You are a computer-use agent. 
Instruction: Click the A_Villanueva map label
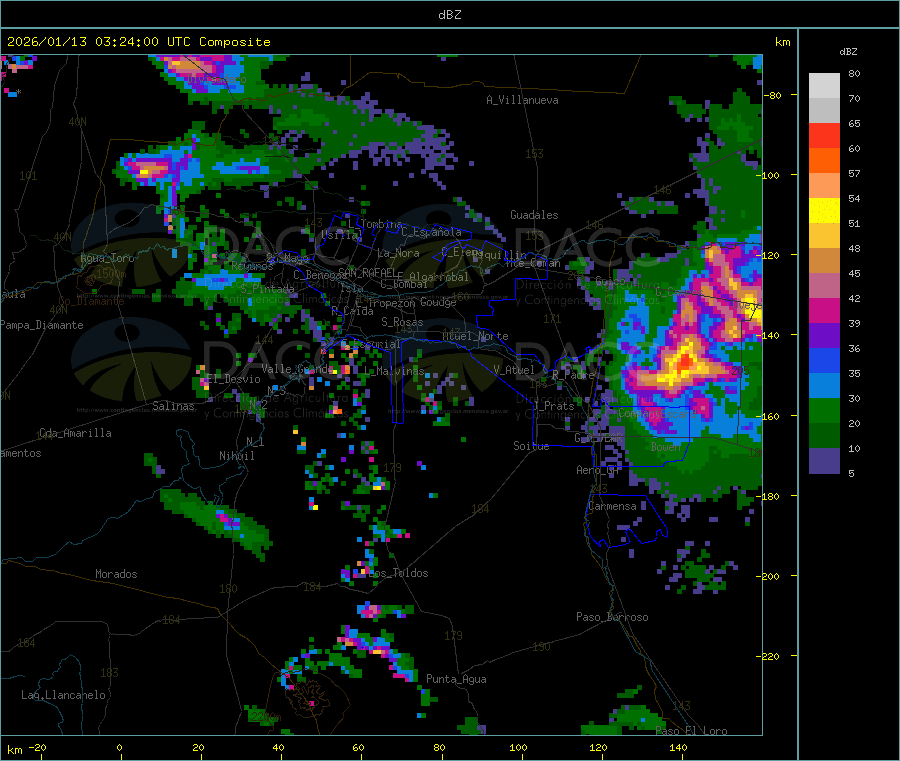(x=522, y=100)
